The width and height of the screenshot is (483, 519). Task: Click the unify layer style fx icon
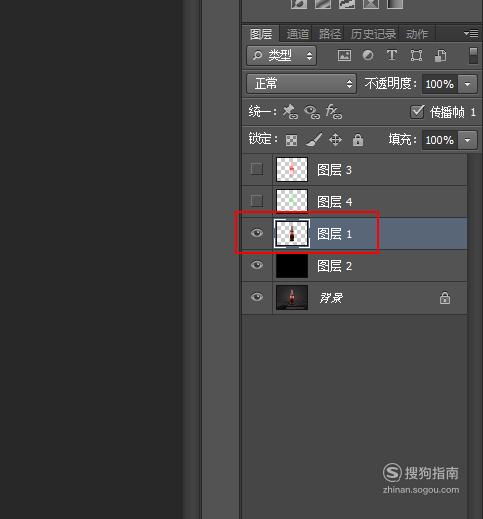[x=333, y=112]
